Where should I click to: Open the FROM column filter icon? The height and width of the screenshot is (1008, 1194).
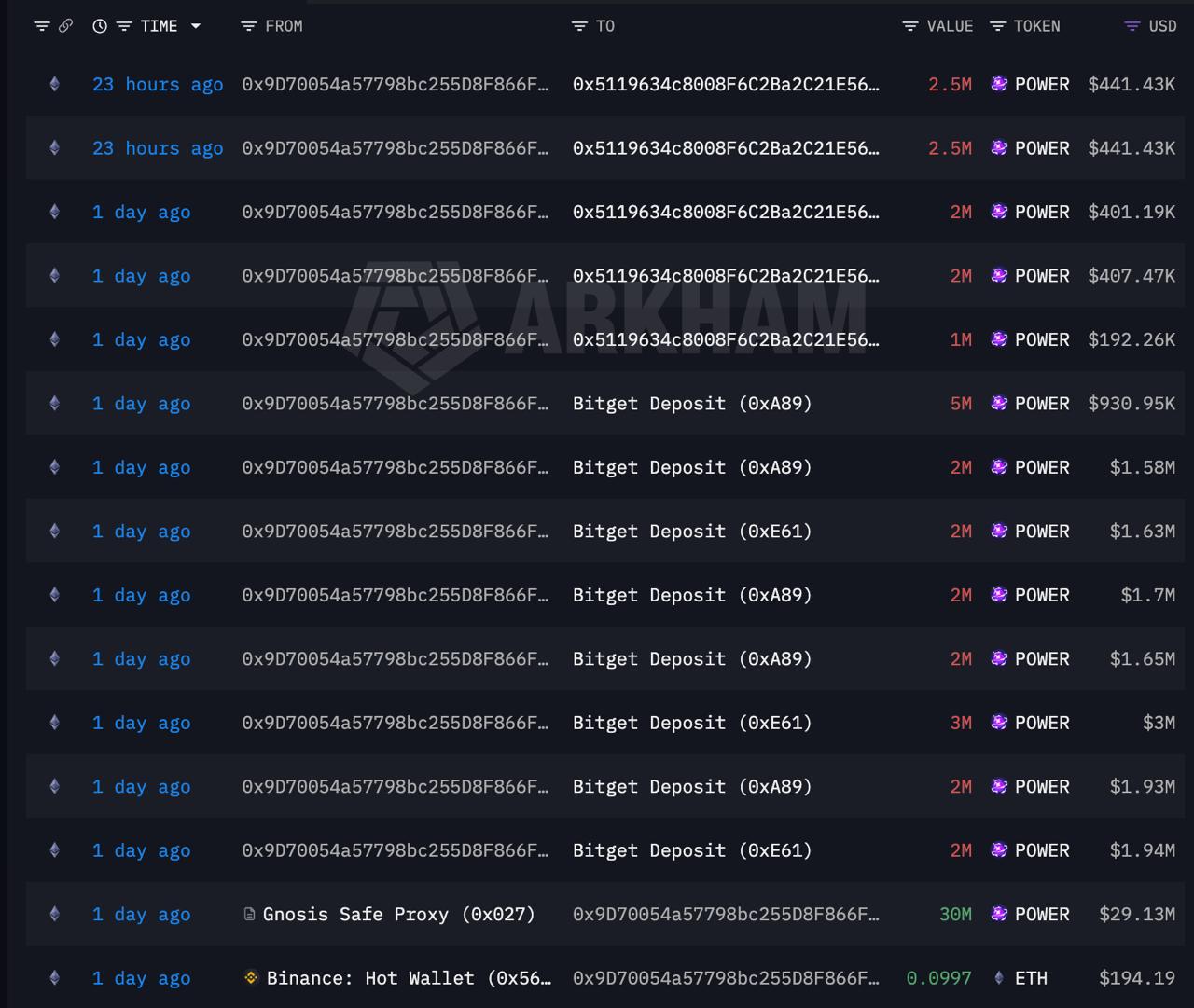pos(248,26)
